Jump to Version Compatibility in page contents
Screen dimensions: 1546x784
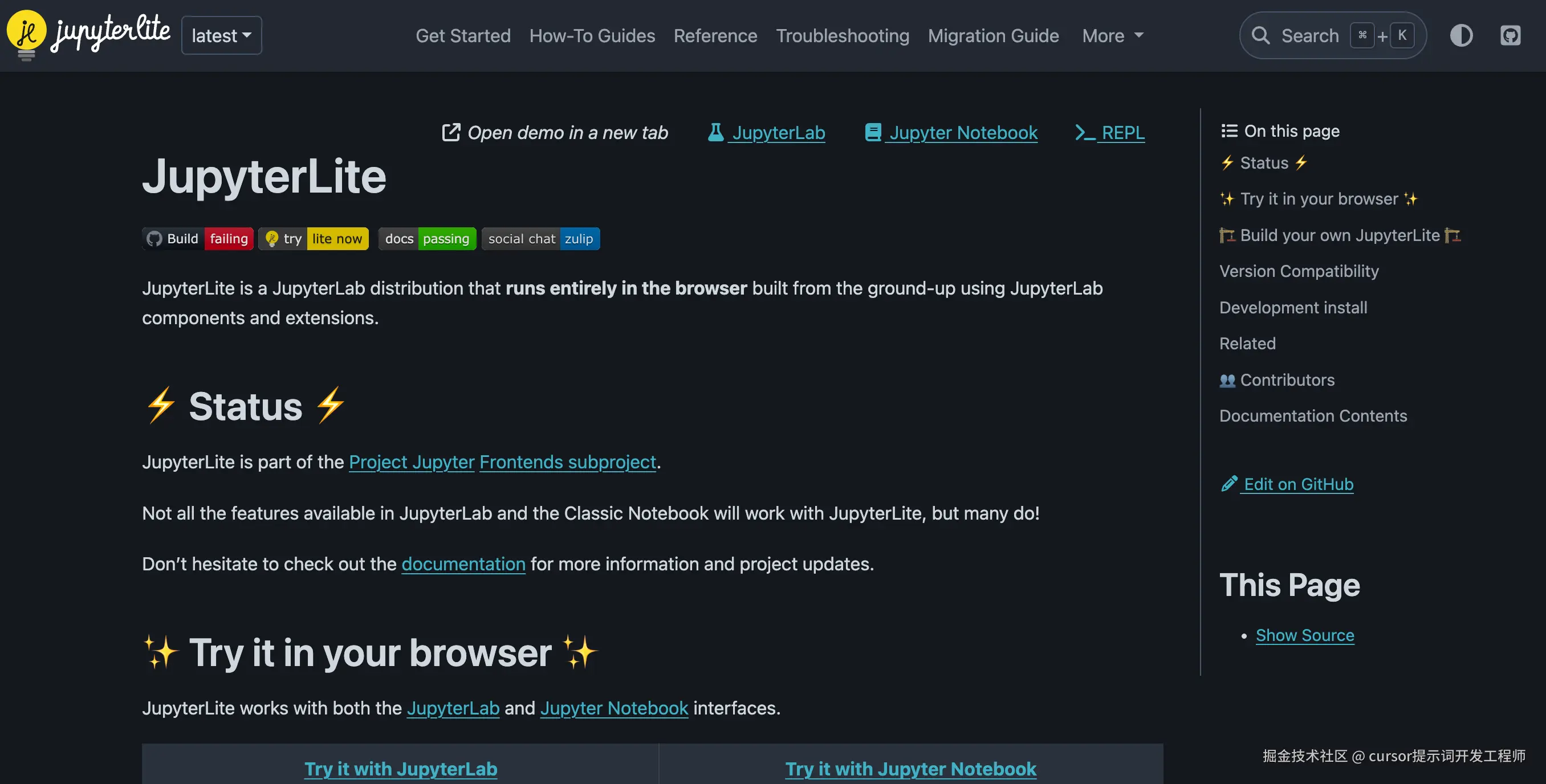click(1299, 271)
